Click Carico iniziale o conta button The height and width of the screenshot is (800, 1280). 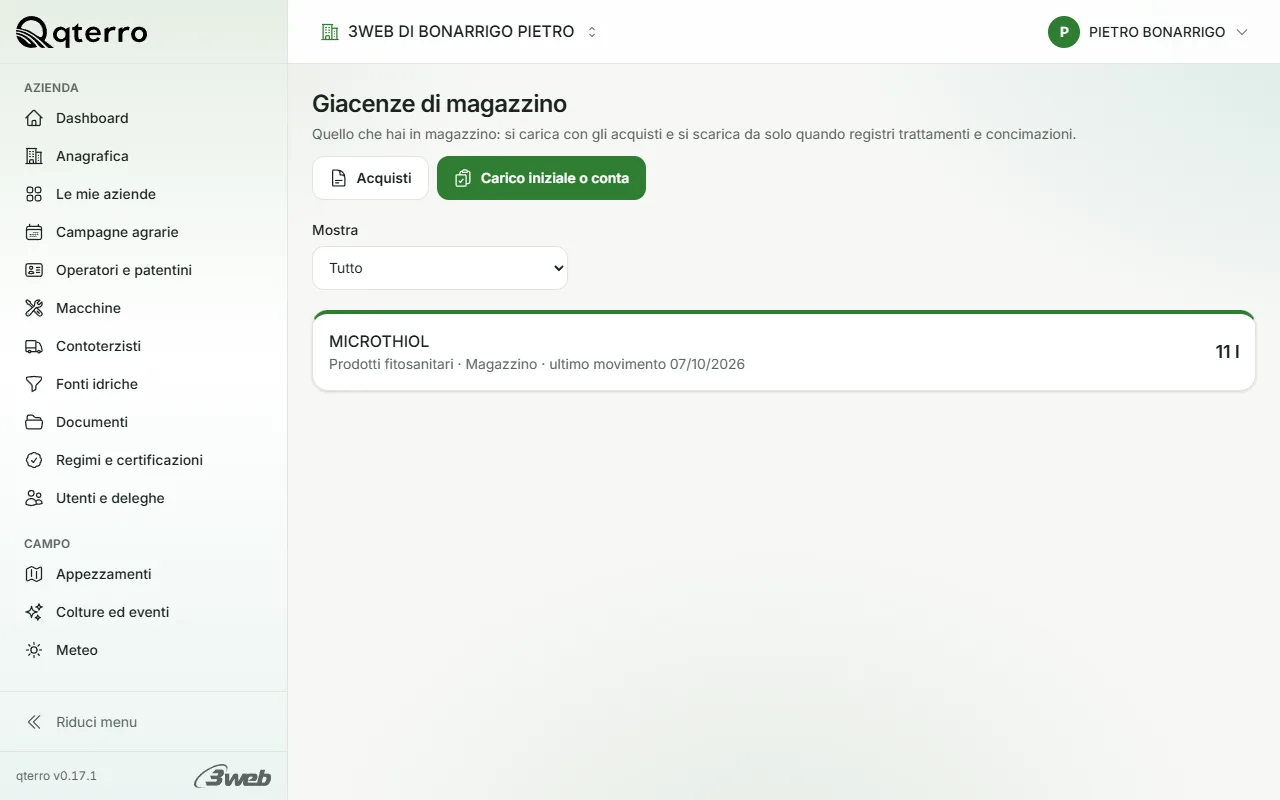click(541, 178)
